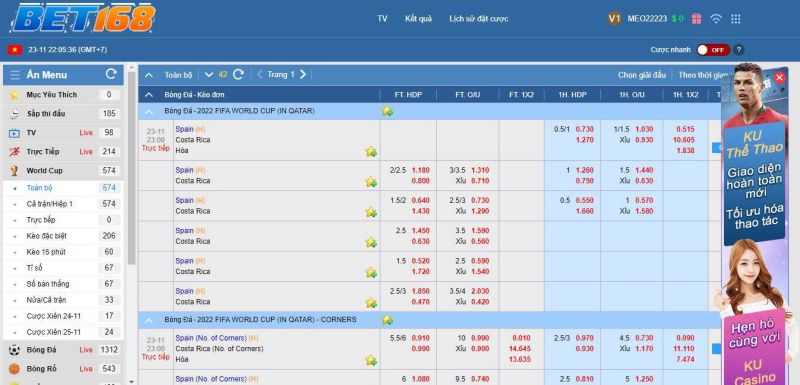Click odds 2.030 for FT O/U 3.5/4
800x385 pixels.
click(480, 291)
